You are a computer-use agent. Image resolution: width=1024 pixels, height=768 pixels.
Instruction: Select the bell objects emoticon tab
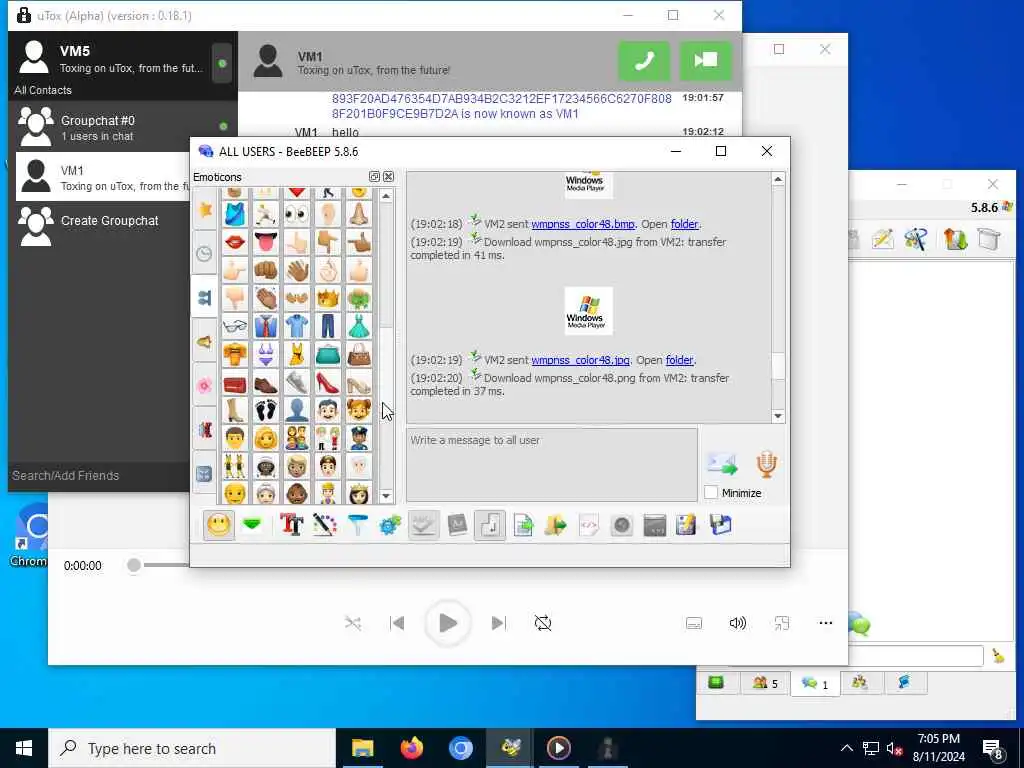point(204,342)
